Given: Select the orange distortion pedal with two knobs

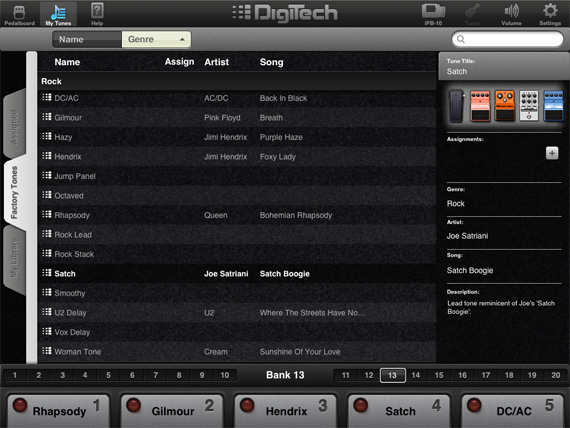Looking at the screenshot, I should coord(505,106).
